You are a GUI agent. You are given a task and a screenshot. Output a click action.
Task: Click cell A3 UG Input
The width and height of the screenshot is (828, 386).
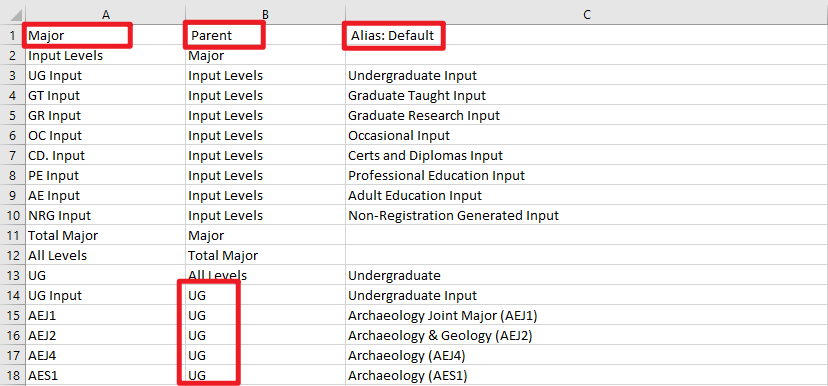pos(106,75)
